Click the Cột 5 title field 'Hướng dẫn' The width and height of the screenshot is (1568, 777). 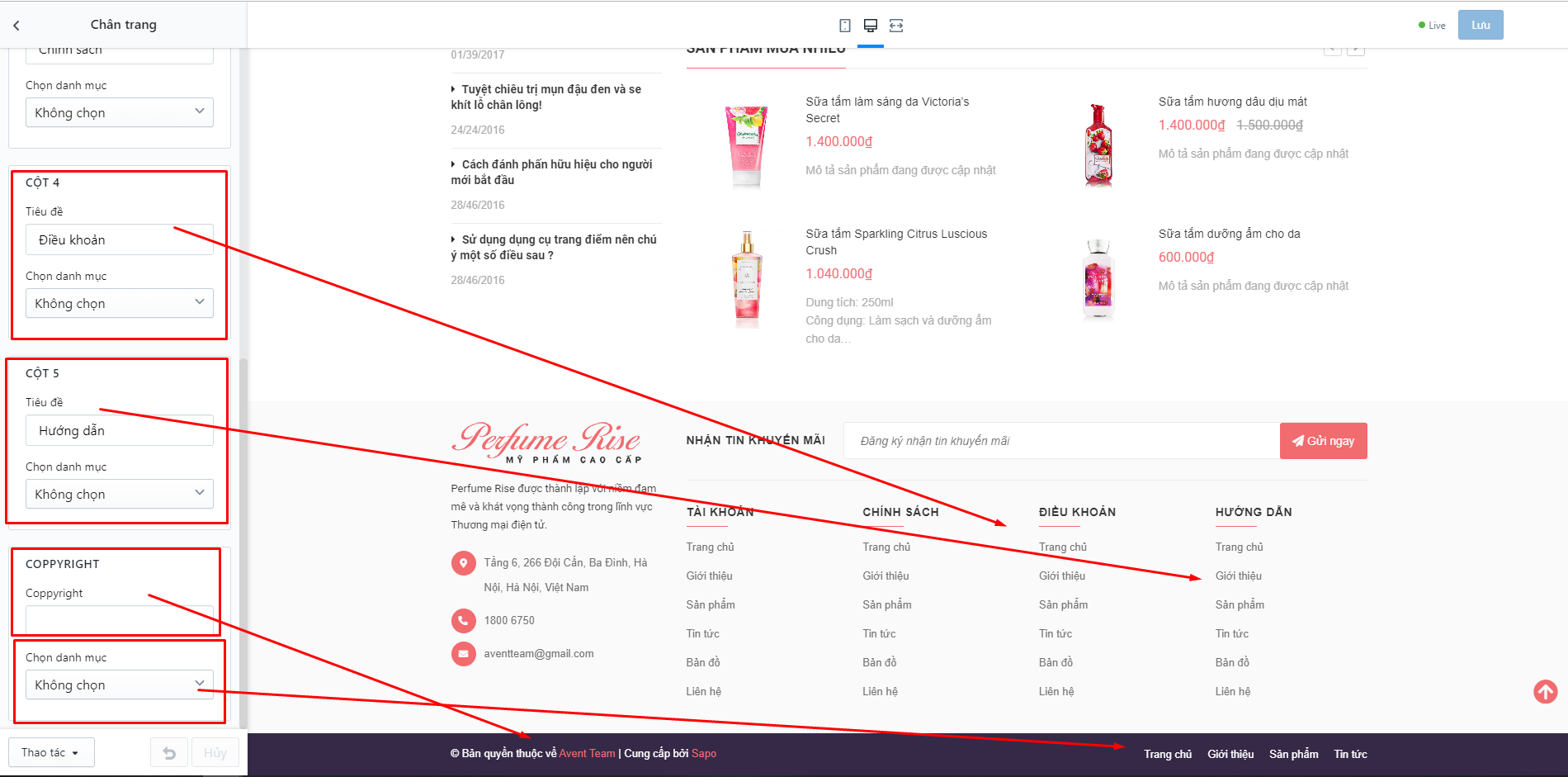[120, 430]
